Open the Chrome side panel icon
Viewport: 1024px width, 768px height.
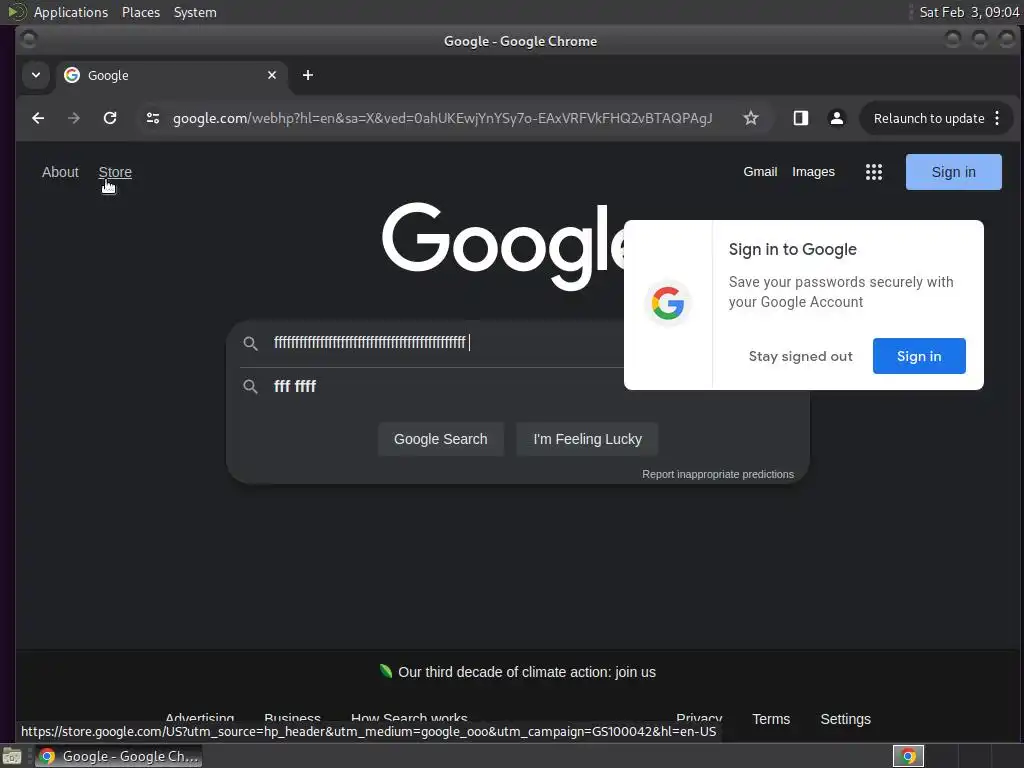(801, 118)
